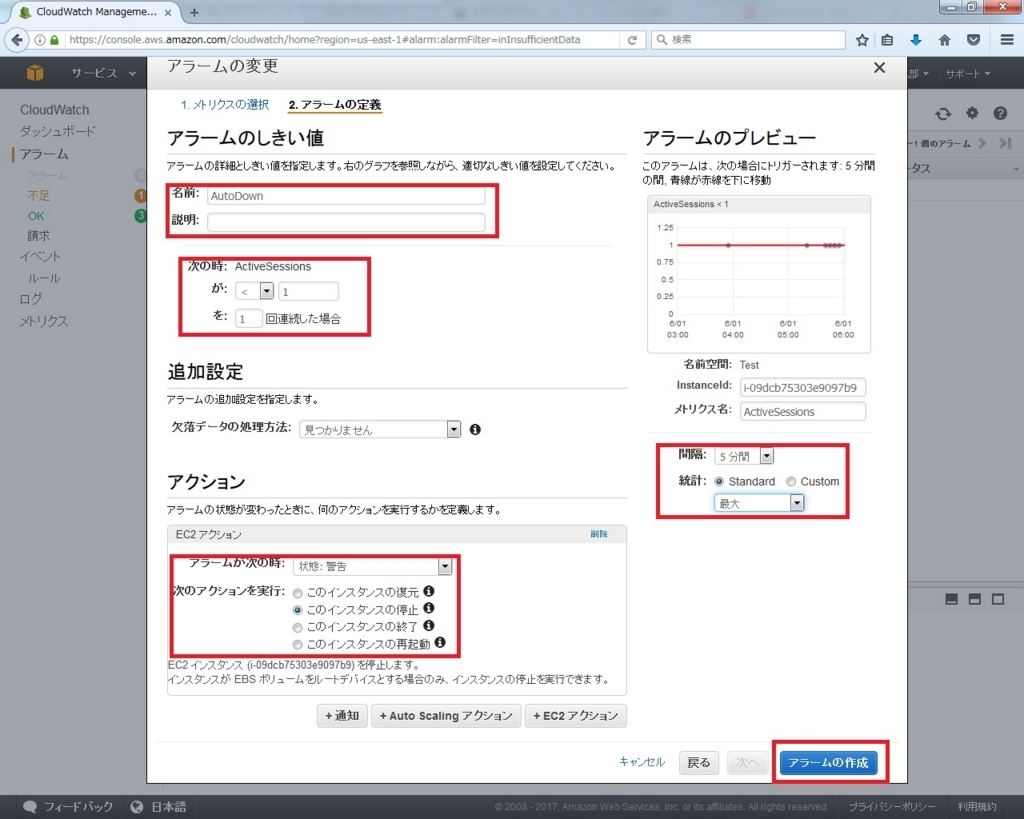
Task: Switch to step 1 metric selection tab
Action: pyautogui.click(x=225, y=104)
